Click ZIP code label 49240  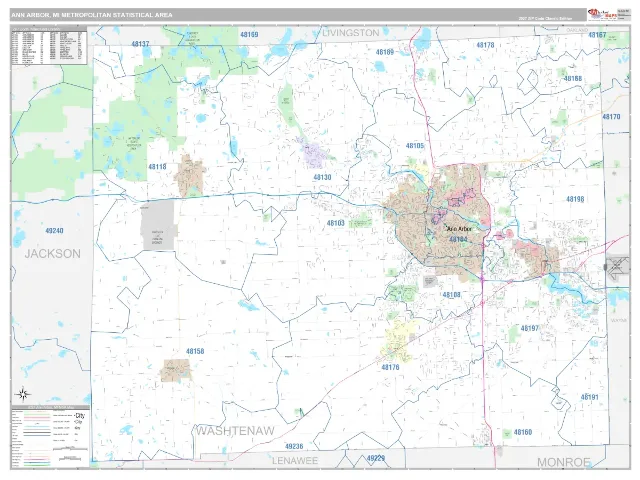(54, 231)
